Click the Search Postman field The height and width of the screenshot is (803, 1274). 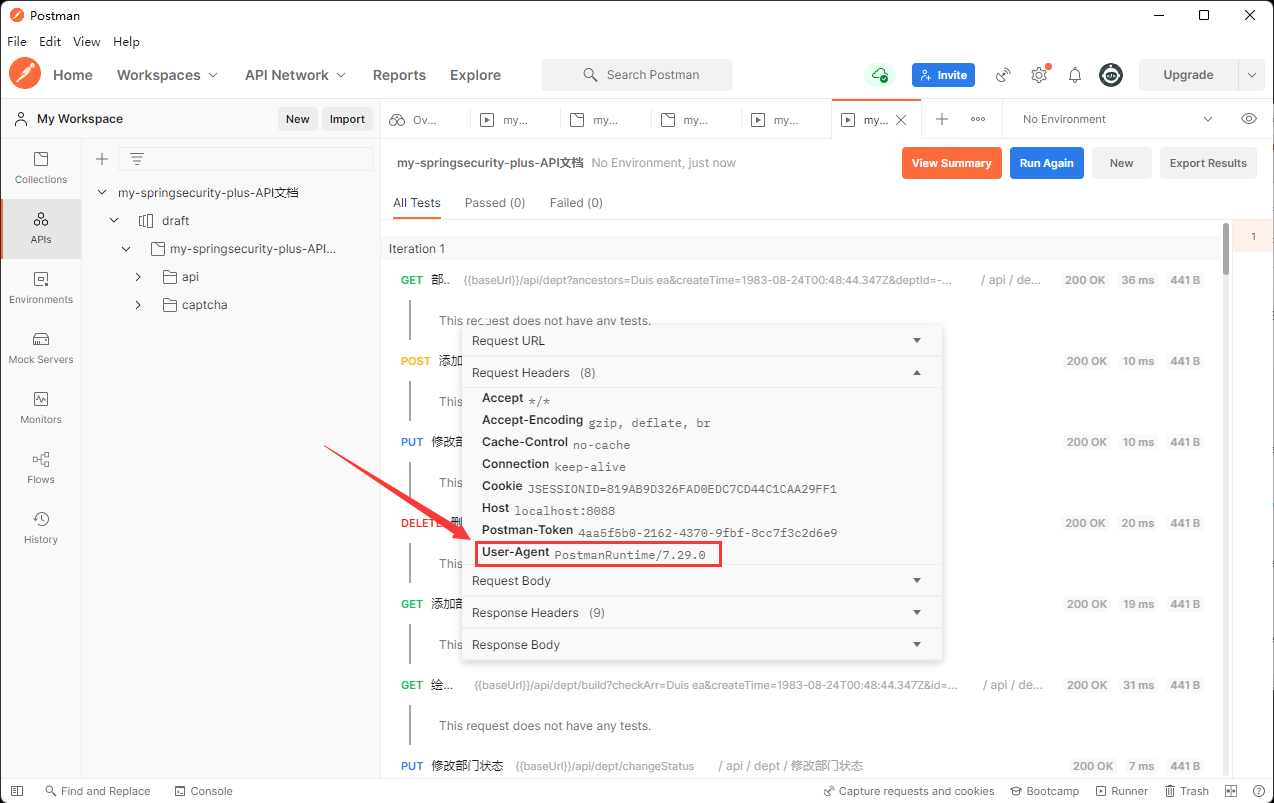637,75
